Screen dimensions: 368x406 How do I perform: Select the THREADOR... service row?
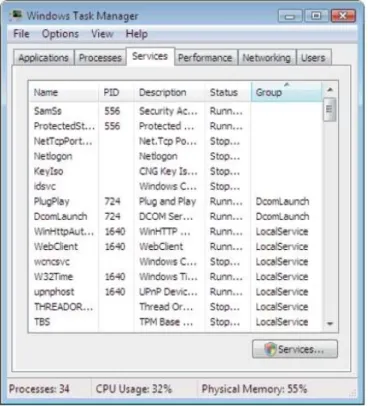176,307
